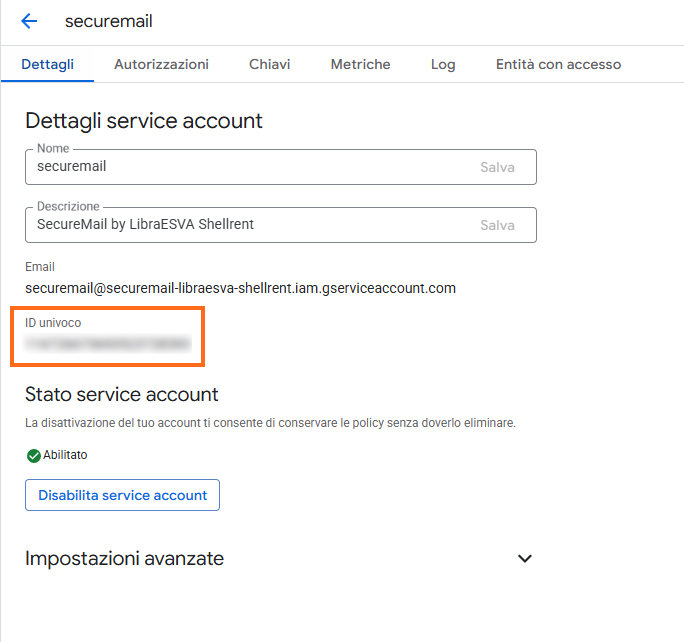684x642 pixels.
Task: Click the service account email address
Action: [x=240, y=288]
